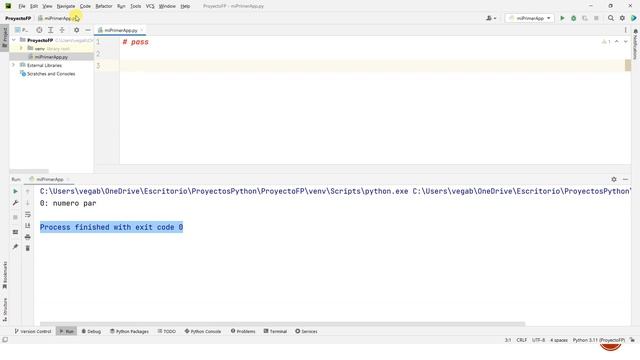640x360 pixels.
Task: Open the miPrimerApp run configuration dropdown
Action: (529, 18)
